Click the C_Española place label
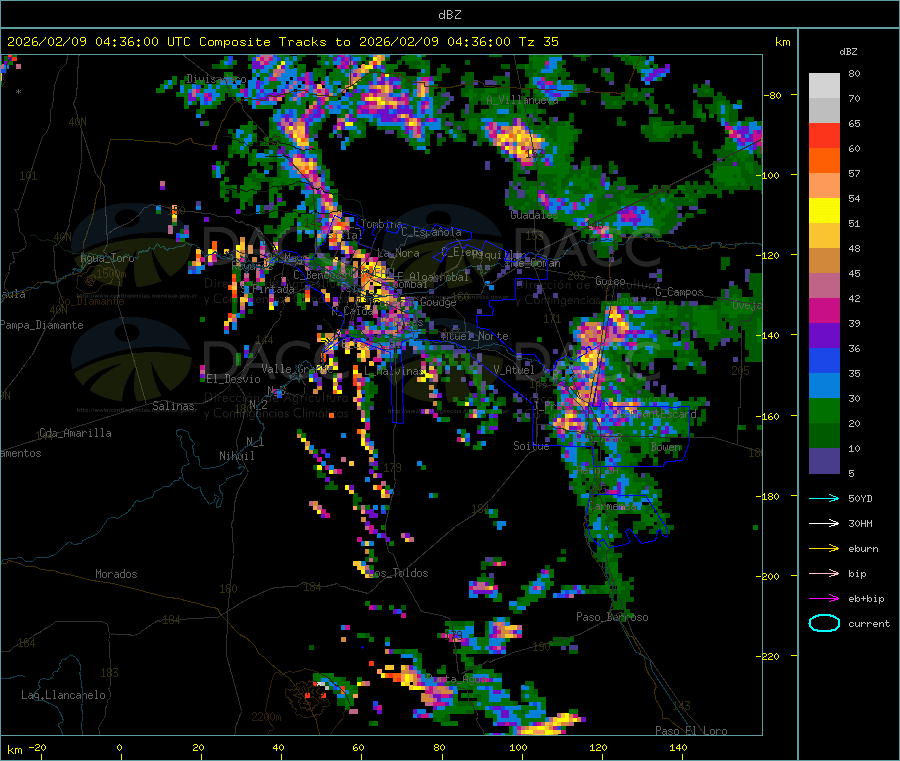Image resolution: width=900 pixels, height=761 pixels. pyautogui.click(x=431, y=232)
